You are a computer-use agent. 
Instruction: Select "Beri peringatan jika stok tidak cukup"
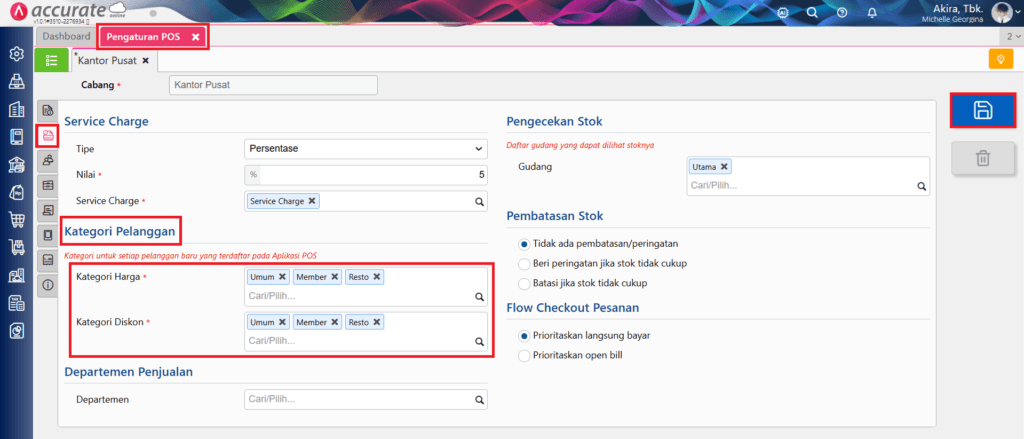525,263
